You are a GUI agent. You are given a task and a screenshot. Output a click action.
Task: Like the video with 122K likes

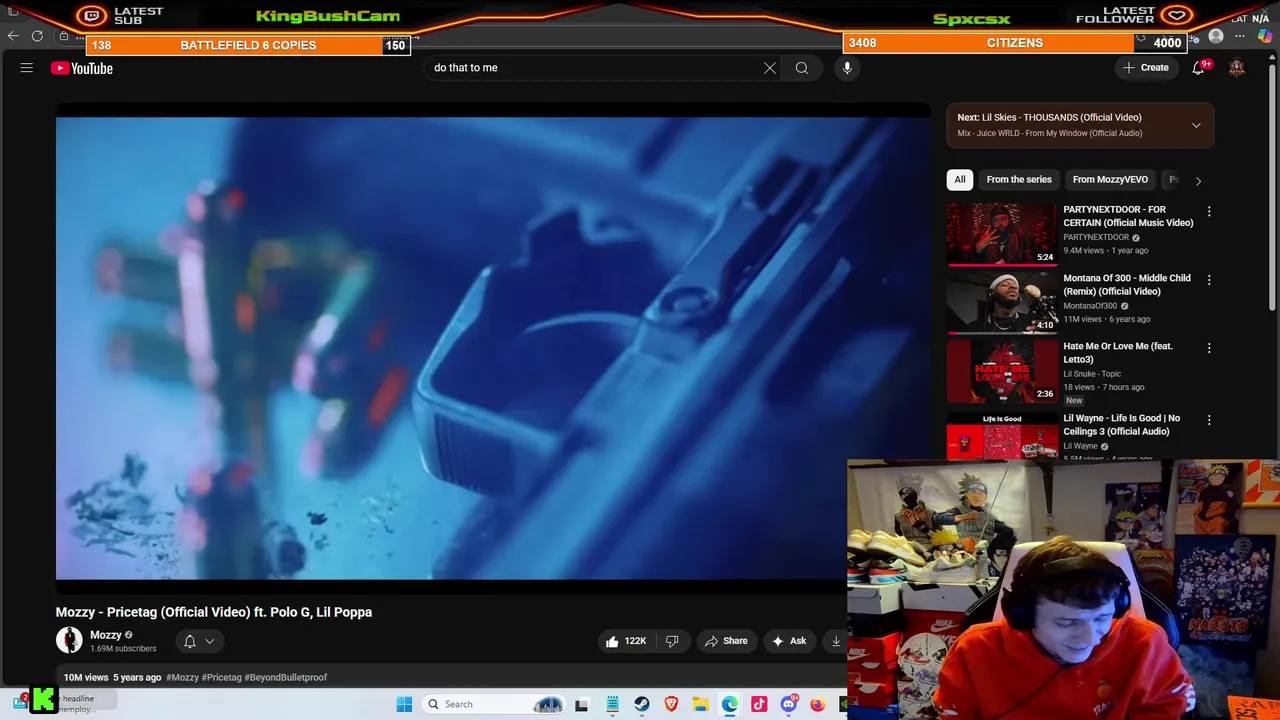point(626,641)
